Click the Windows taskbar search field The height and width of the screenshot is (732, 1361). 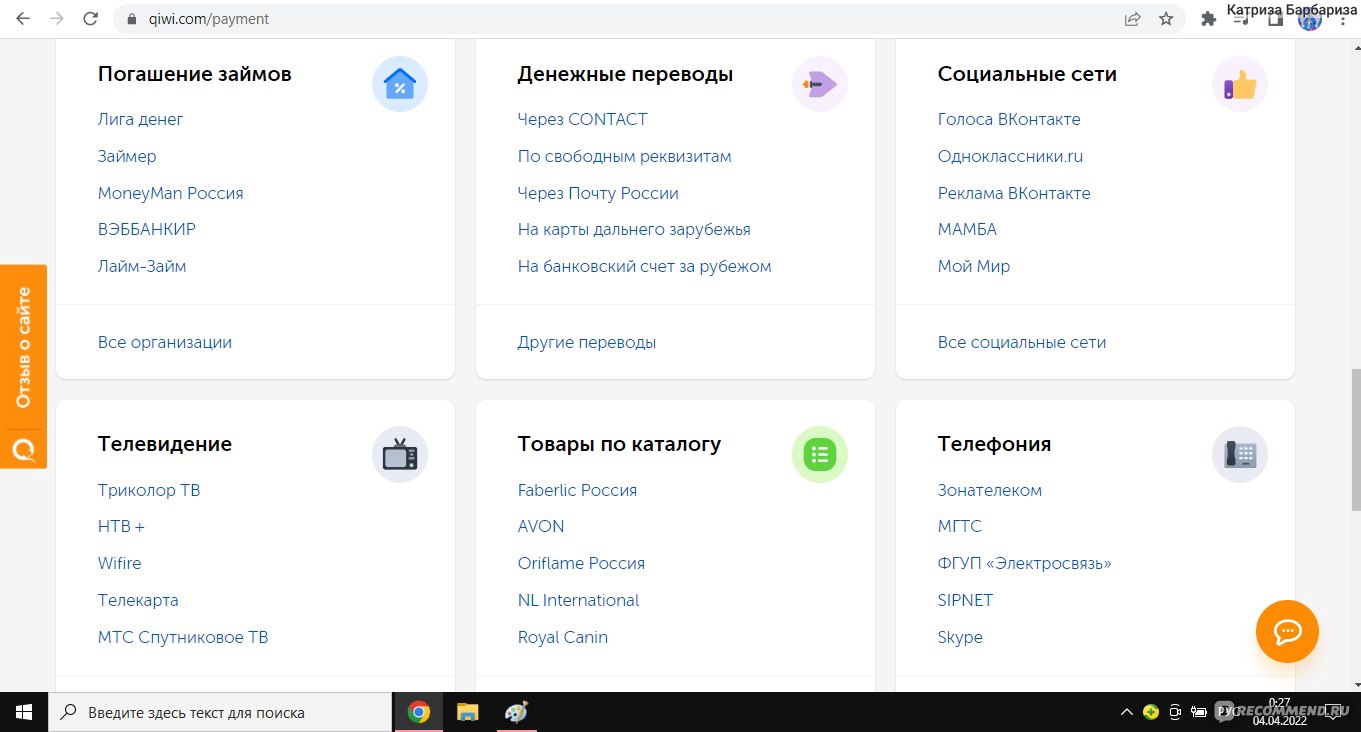220,712
